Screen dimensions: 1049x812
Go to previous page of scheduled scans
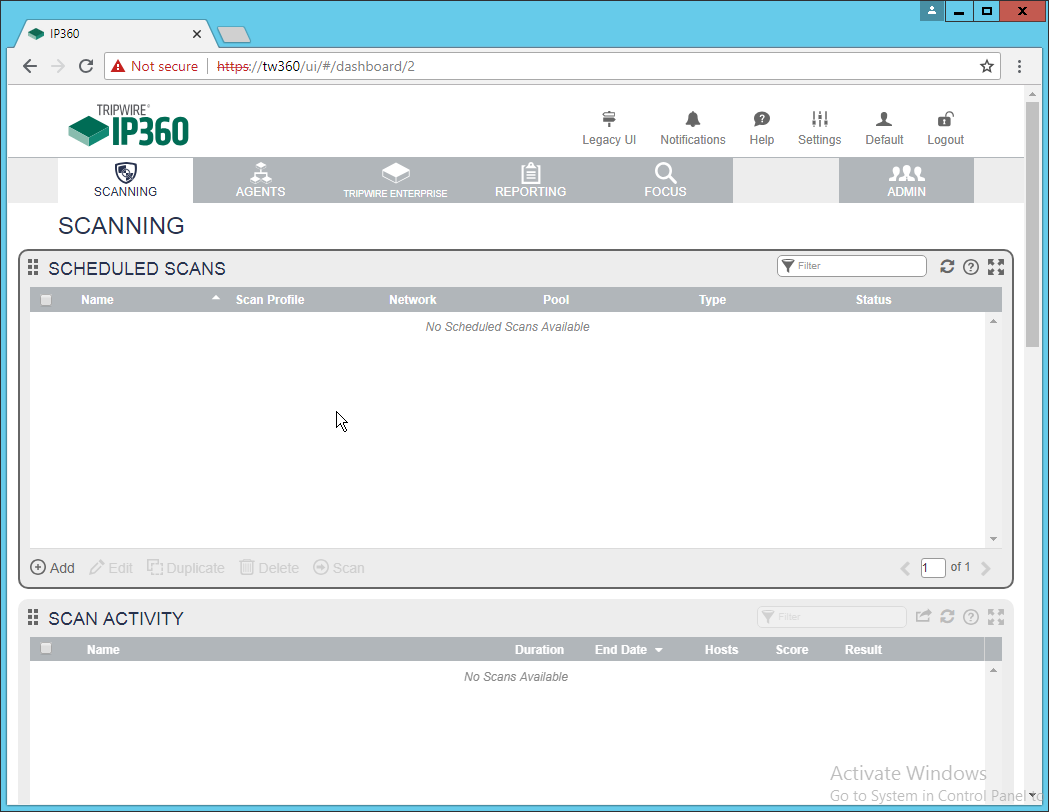point(905,569)
